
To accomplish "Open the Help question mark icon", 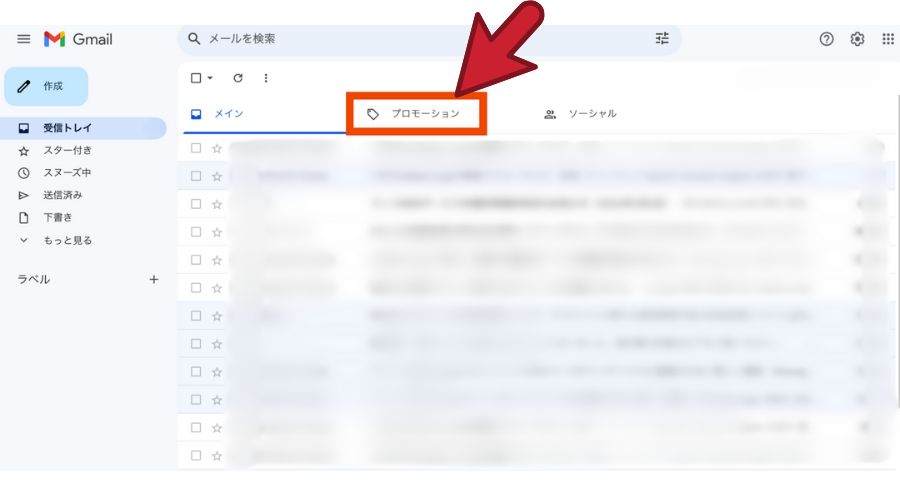I will pos(826,39).
